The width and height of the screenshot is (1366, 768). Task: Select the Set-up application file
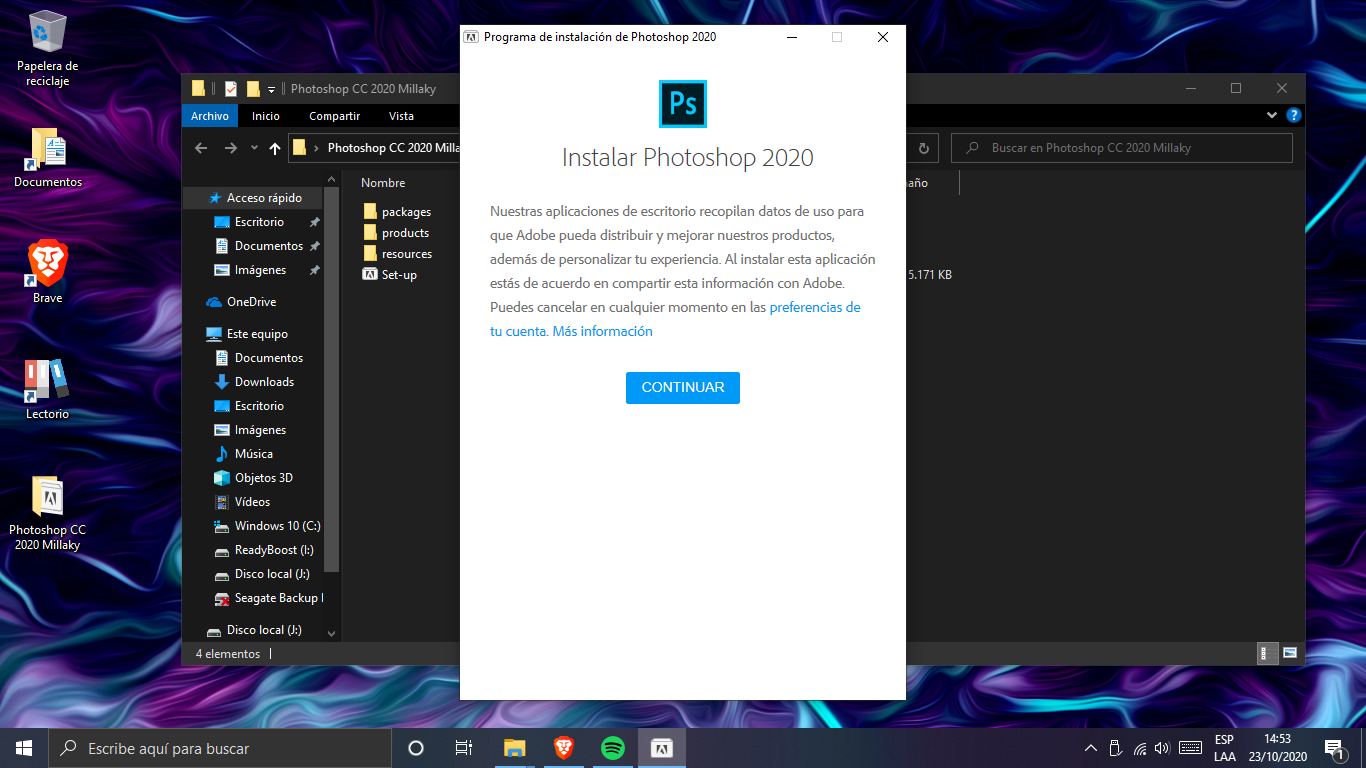390,275
